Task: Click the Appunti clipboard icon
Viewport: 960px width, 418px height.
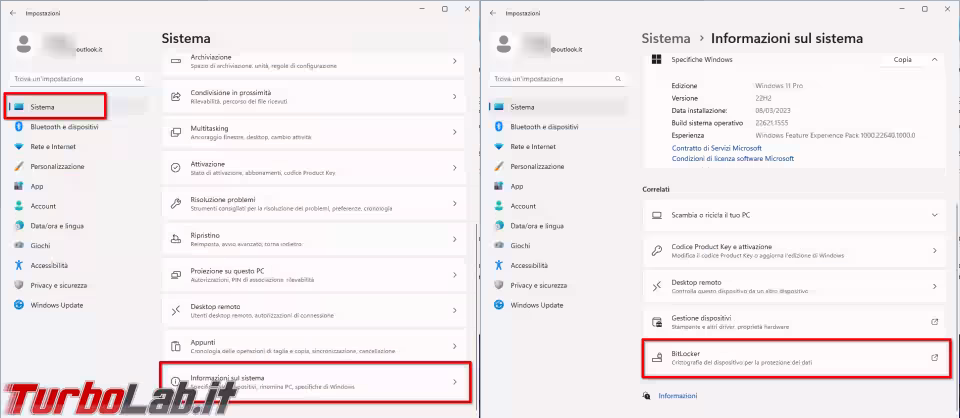Action: tap(176, 345)
